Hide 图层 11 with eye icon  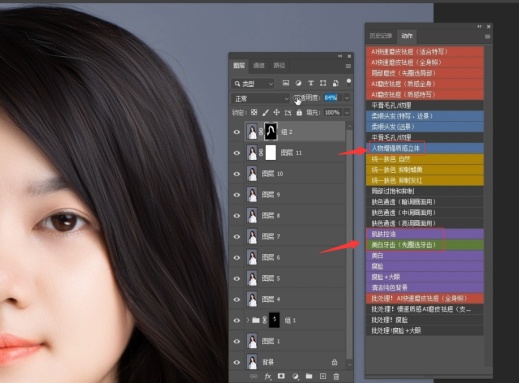click(237, 153)
